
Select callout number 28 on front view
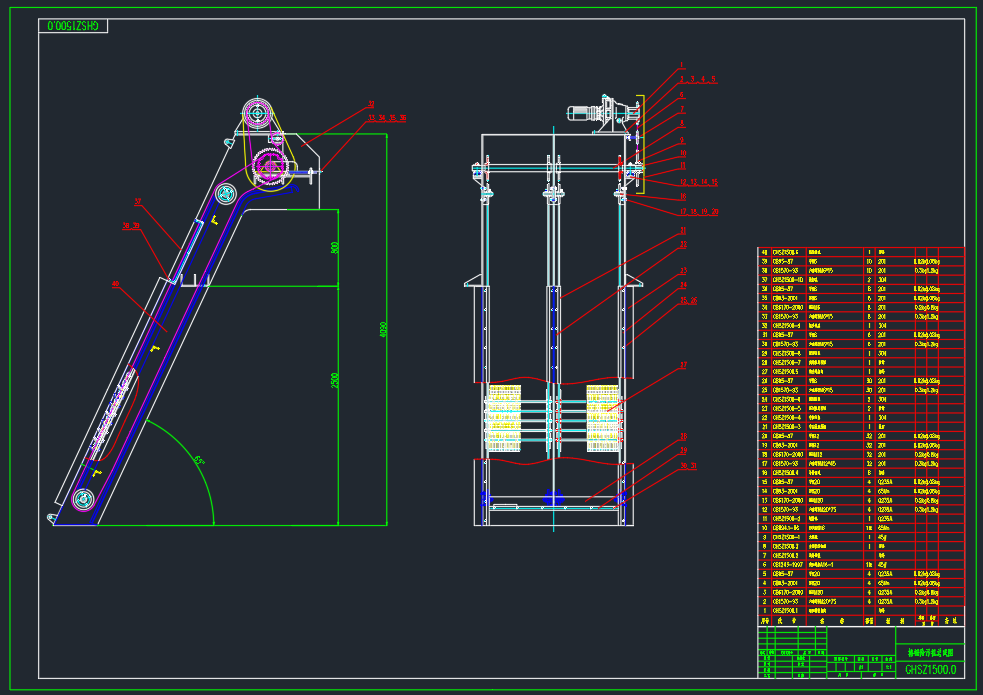click(683, 436)
